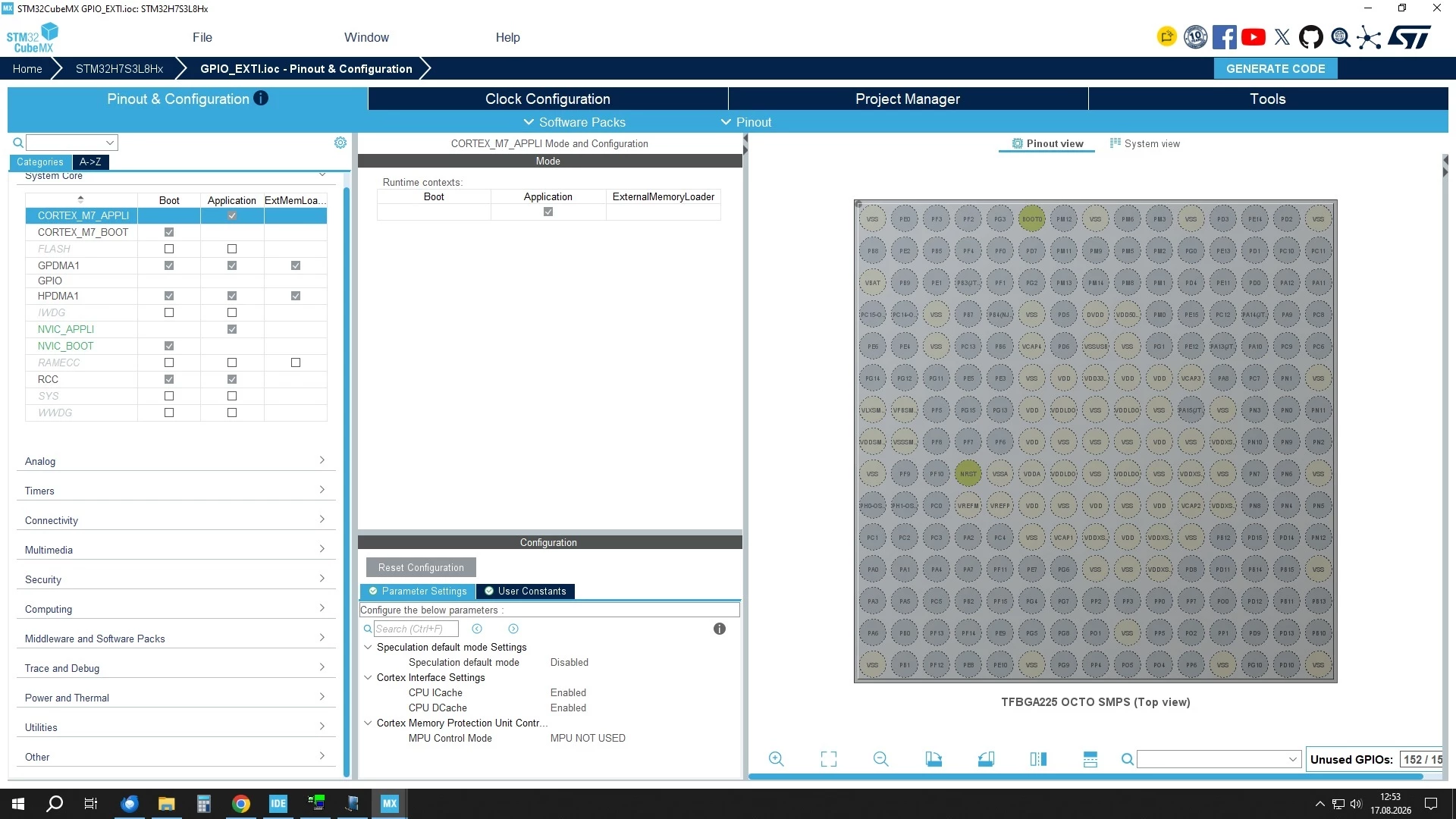Viewport: 1456px width, 819px height.
Task: Toggle FLASH Boot checkbox
Action: click(x=169, y=249)
